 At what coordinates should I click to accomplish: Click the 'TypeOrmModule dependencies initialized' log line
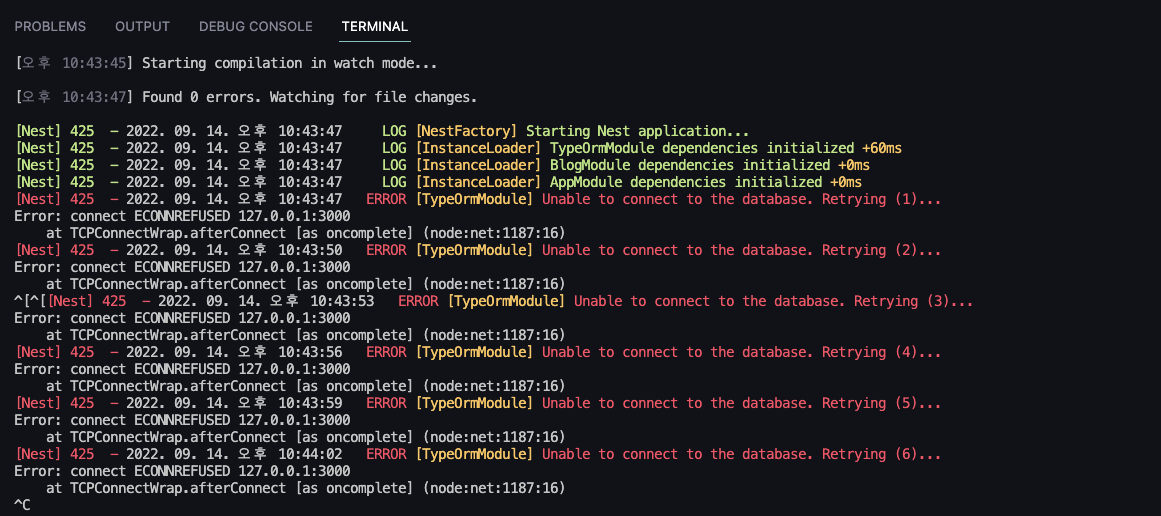(458, 148)
